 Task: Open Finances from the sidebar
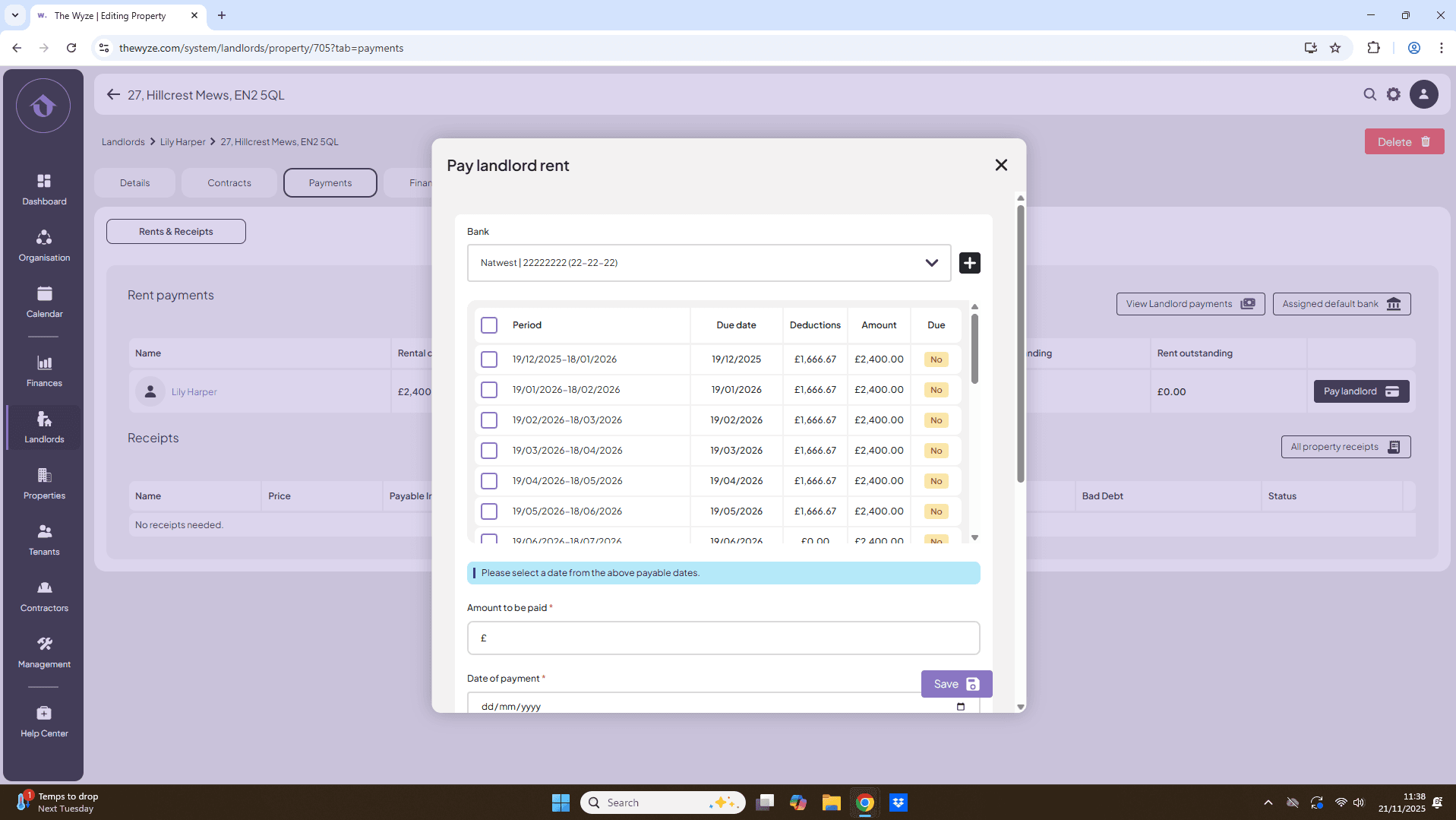pos(44,371)
